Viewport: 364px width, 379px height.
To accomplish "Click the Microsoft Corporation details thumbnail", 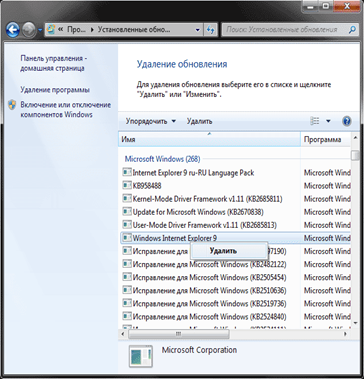I will [141, 356].
